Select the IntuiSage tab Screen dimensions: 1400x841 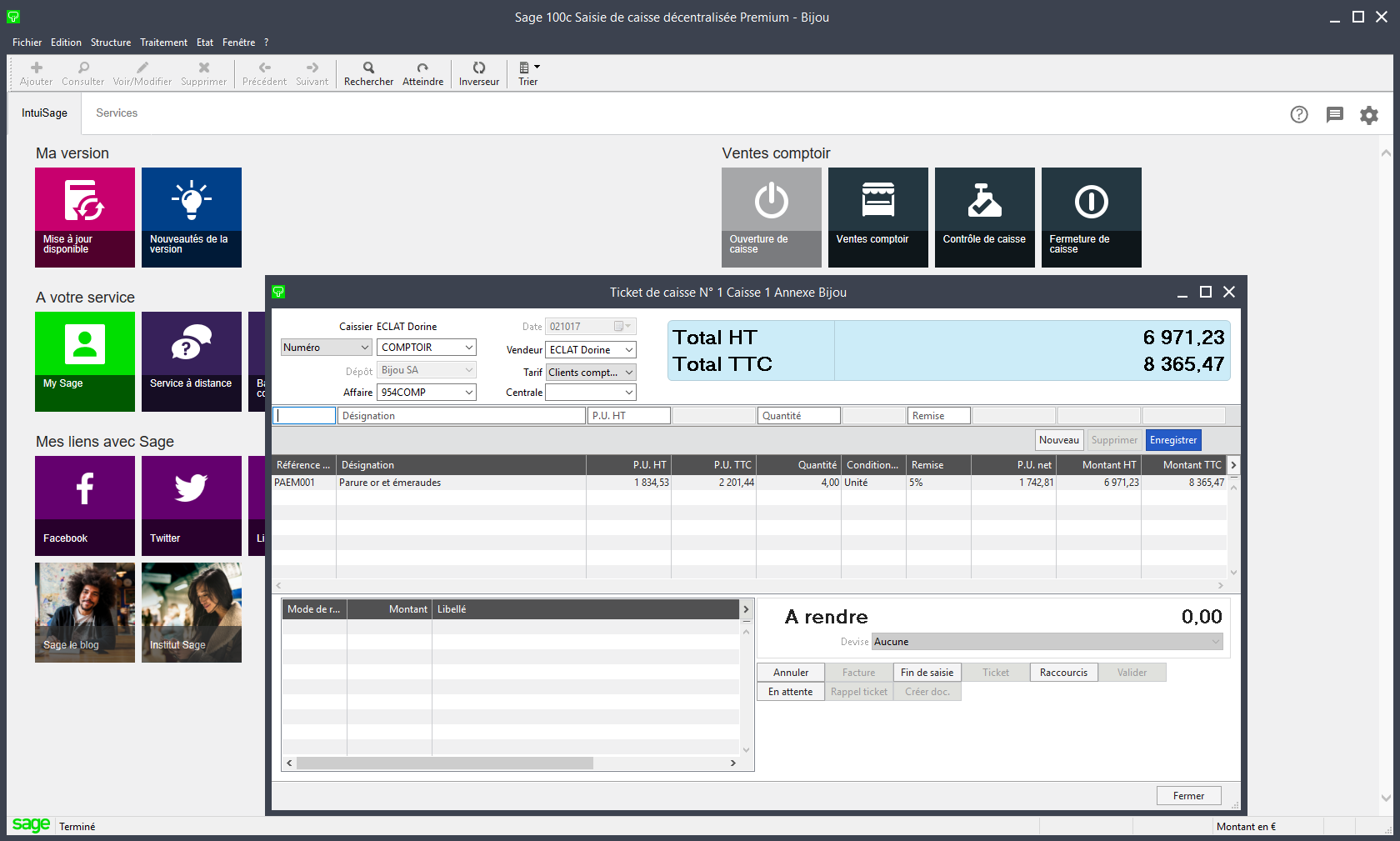tap(44, 113)
